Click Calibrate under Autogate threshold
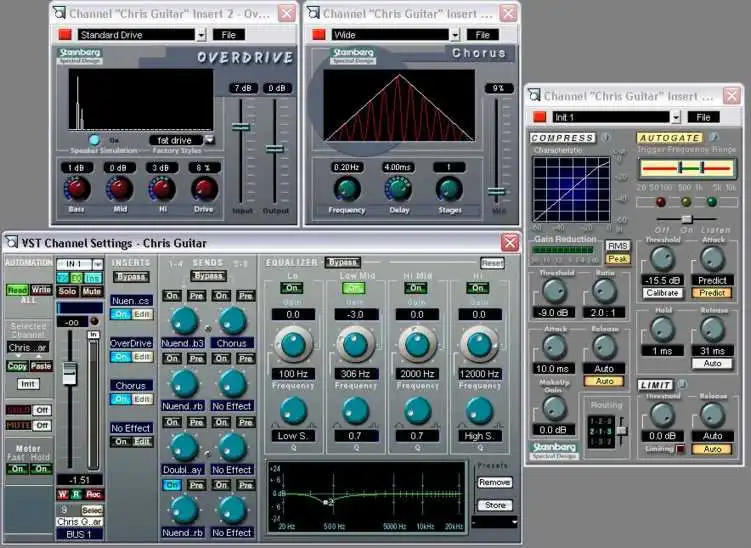The image size is (751, 548). tap(662, 293)
